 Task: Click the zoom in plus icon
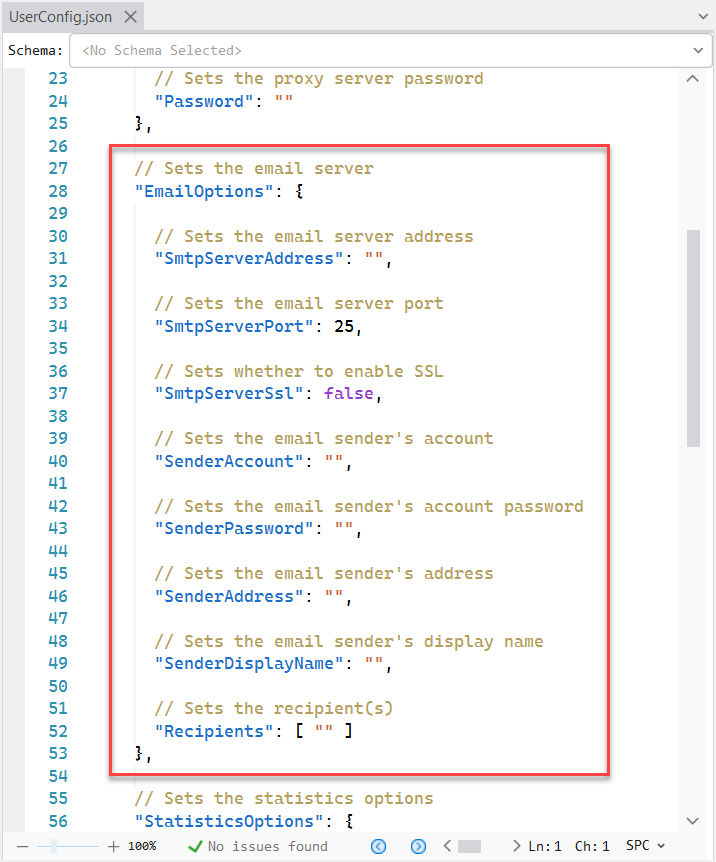coord(113,846)
